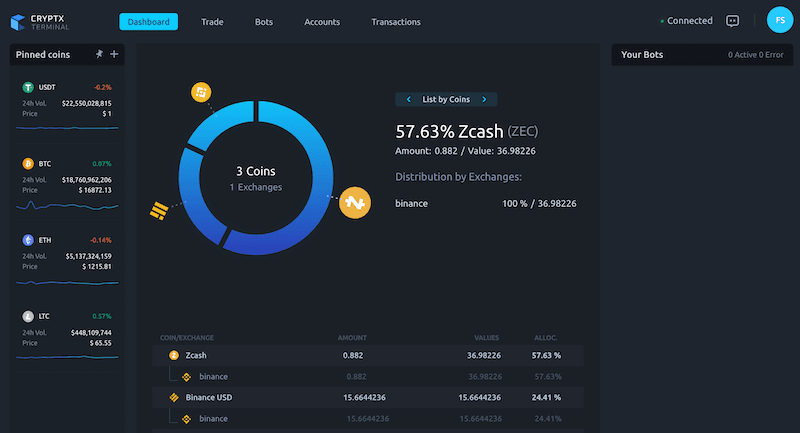Viewport: 800px width, 433px height.
Task: Click the BNB coin icon above the donut chart
Action: pyautogui.click(x=201, y=92)
